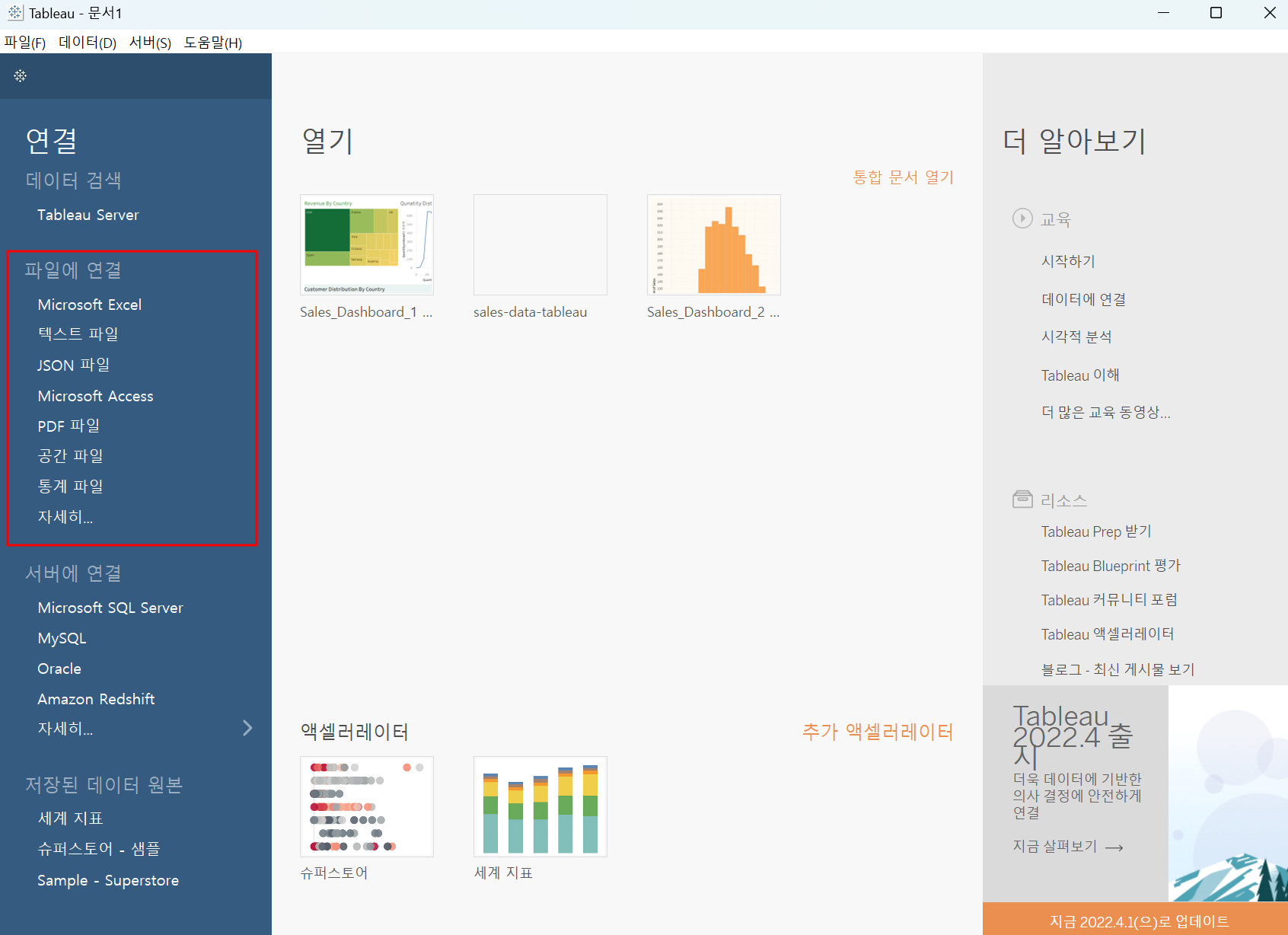Image resolution: width=1288 pixels, height=935 pixels.
Task: Open the 서버(S) menu
Action: (150, 43)
